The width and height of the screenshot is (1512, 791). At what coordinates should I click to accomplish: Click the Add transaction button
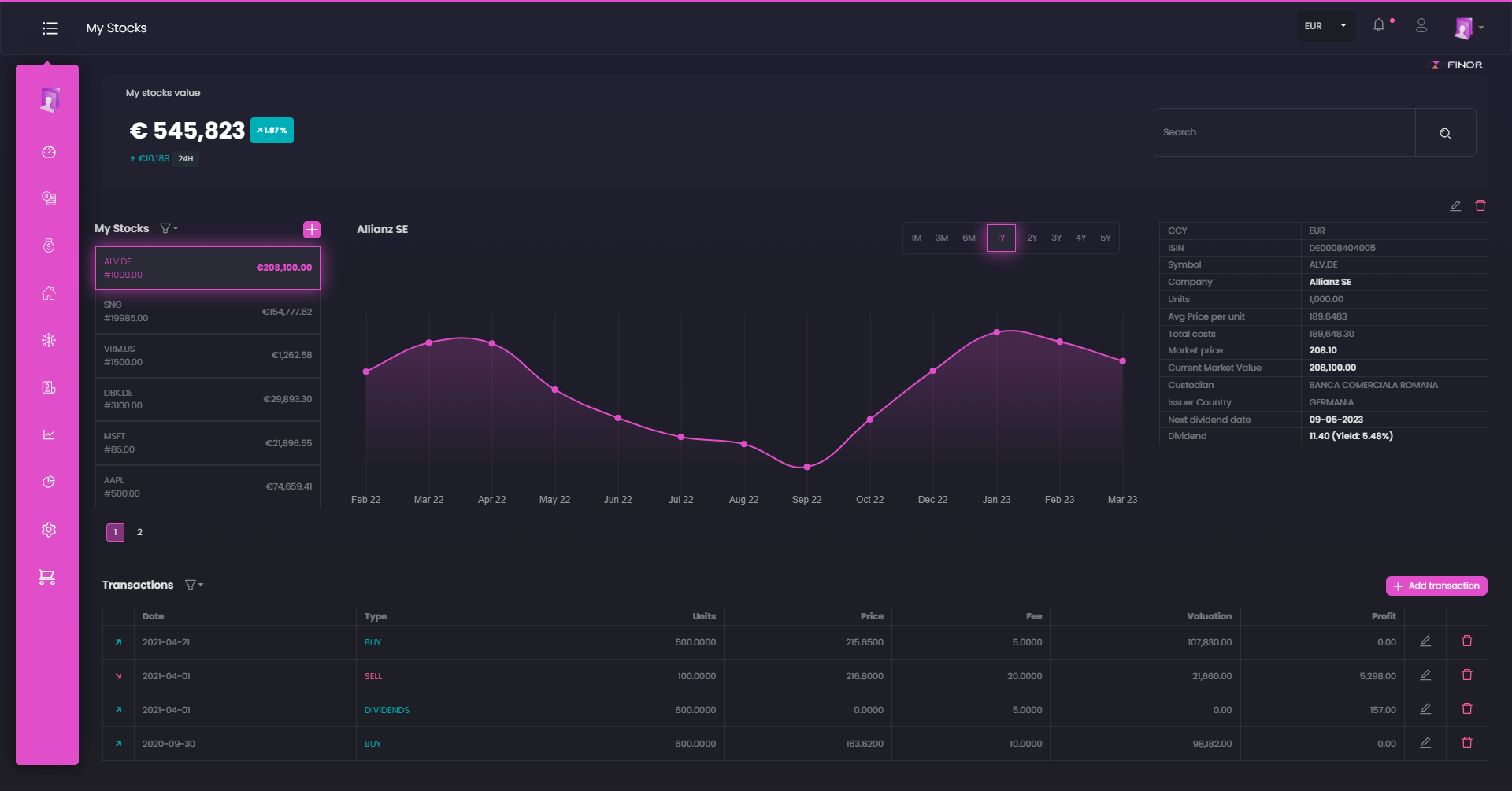1436,586
